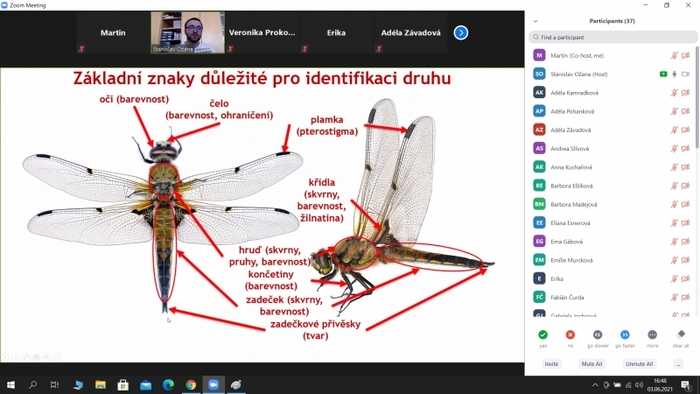
Task: Click the Mute All button
Action: point(592,364)
